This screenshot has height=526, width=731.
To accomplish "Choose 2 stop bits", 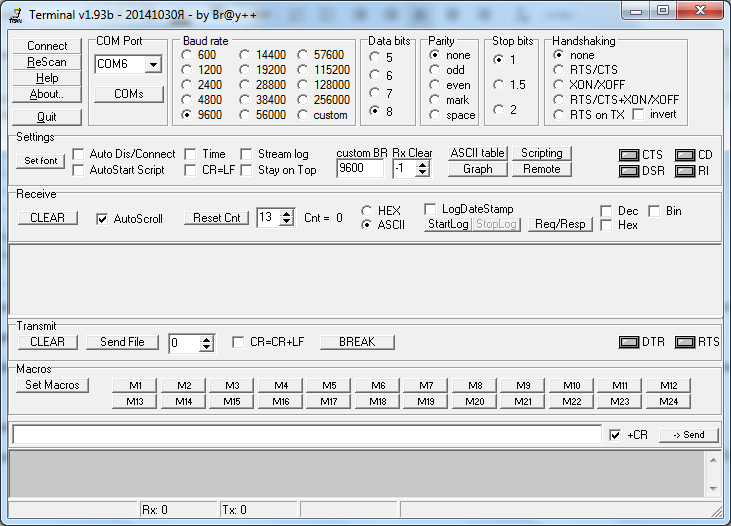I will (498, 110).
